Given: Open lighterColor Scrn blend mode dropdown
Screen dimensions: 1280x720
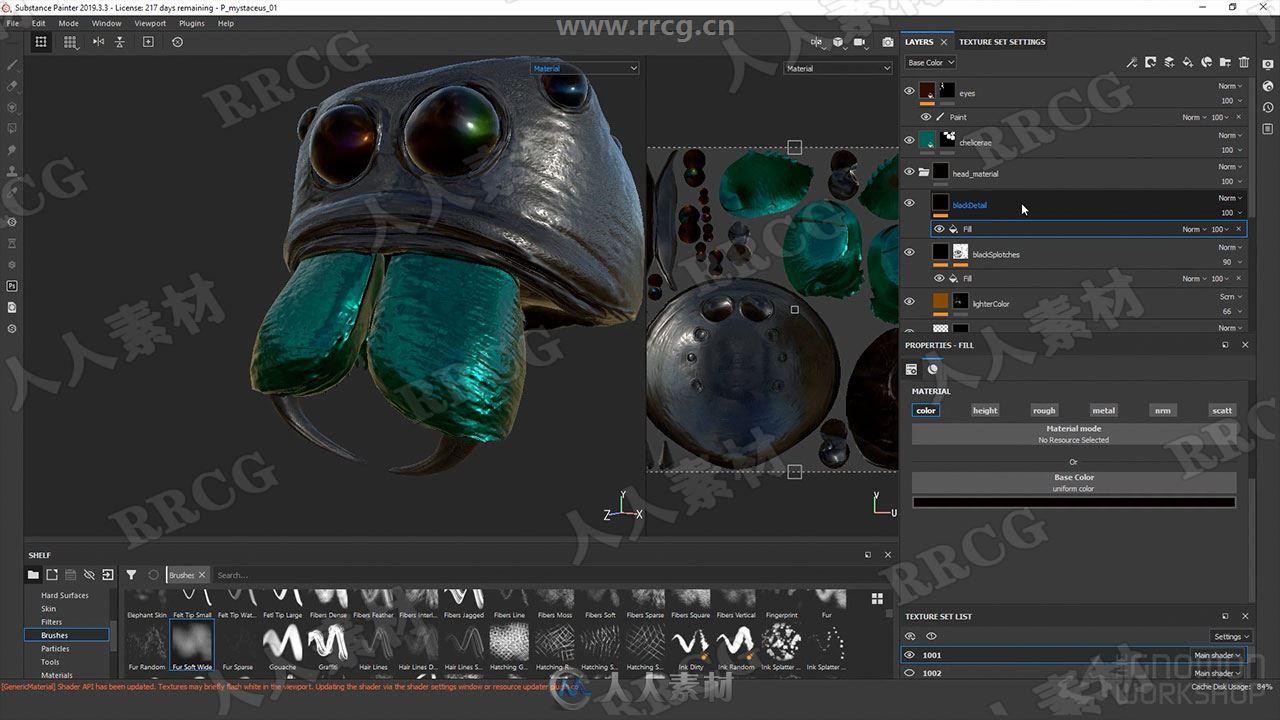Looking at the screenshot, I should [x=1231, y=296].
